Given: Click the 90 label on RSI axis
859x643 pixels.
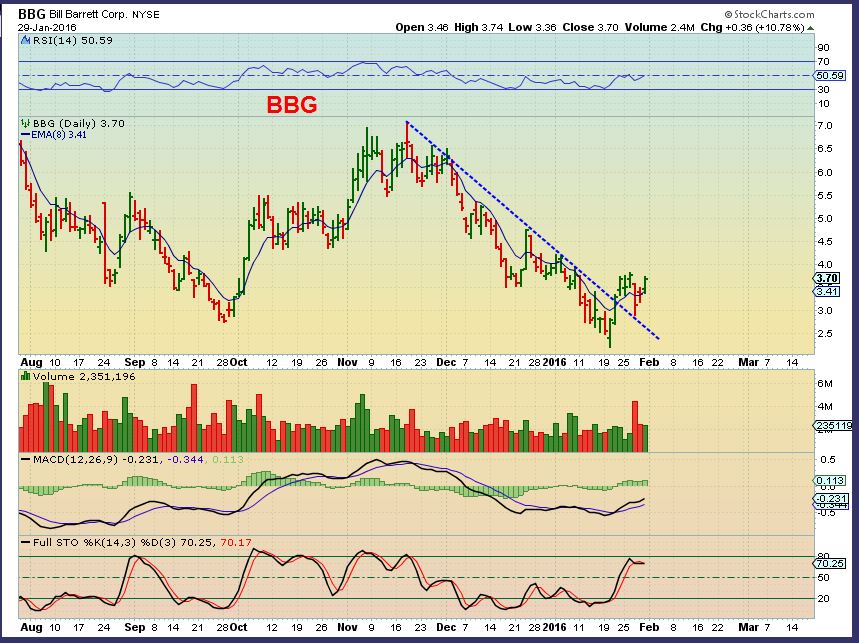Looking at the screenshot, I should (823, 48).
